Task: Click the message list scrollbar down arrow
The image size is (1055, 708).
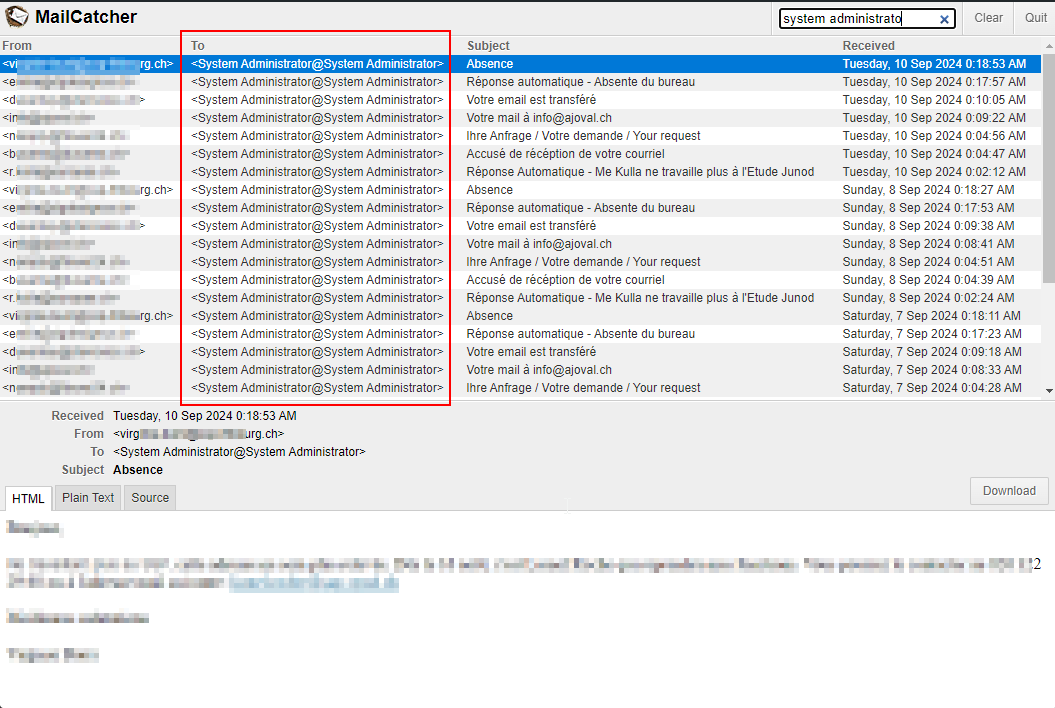Action: point(1048,390)
